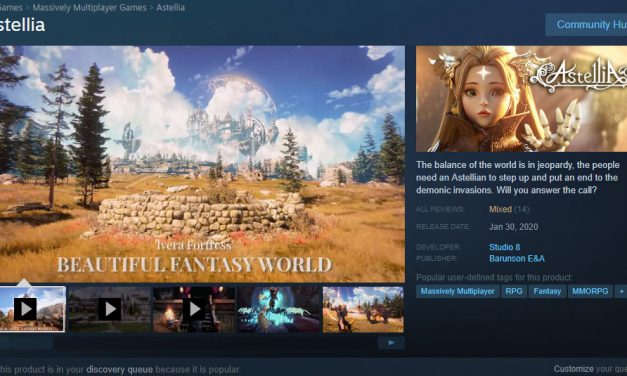Select the MMORPG tag
This screenshot has width=627, height=376.
pyautogui.click(x=590, y=291)
